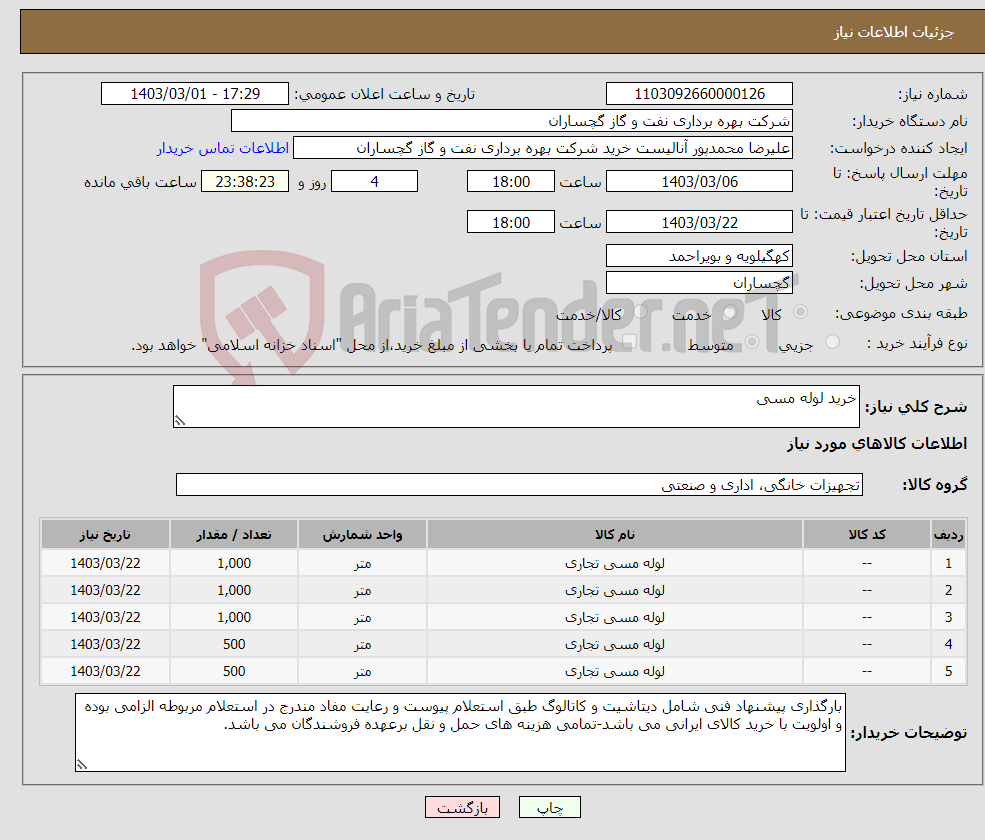Click the response deadline date 1403/03/06
This screenshot has width=985, height=840.
click(x=699, y=182)
